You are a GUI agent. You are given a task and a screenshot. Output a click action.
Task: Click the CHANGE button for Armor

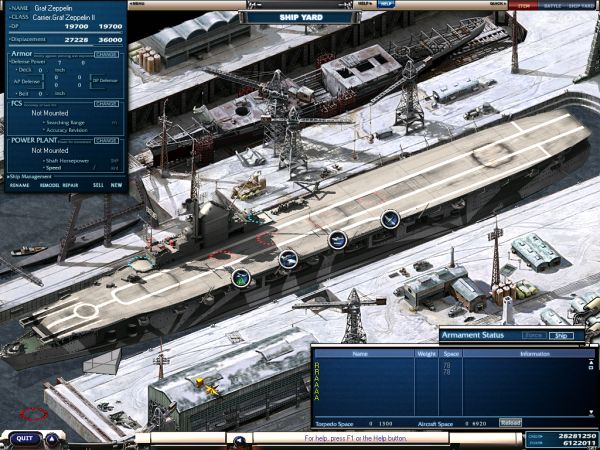[106, 54]
